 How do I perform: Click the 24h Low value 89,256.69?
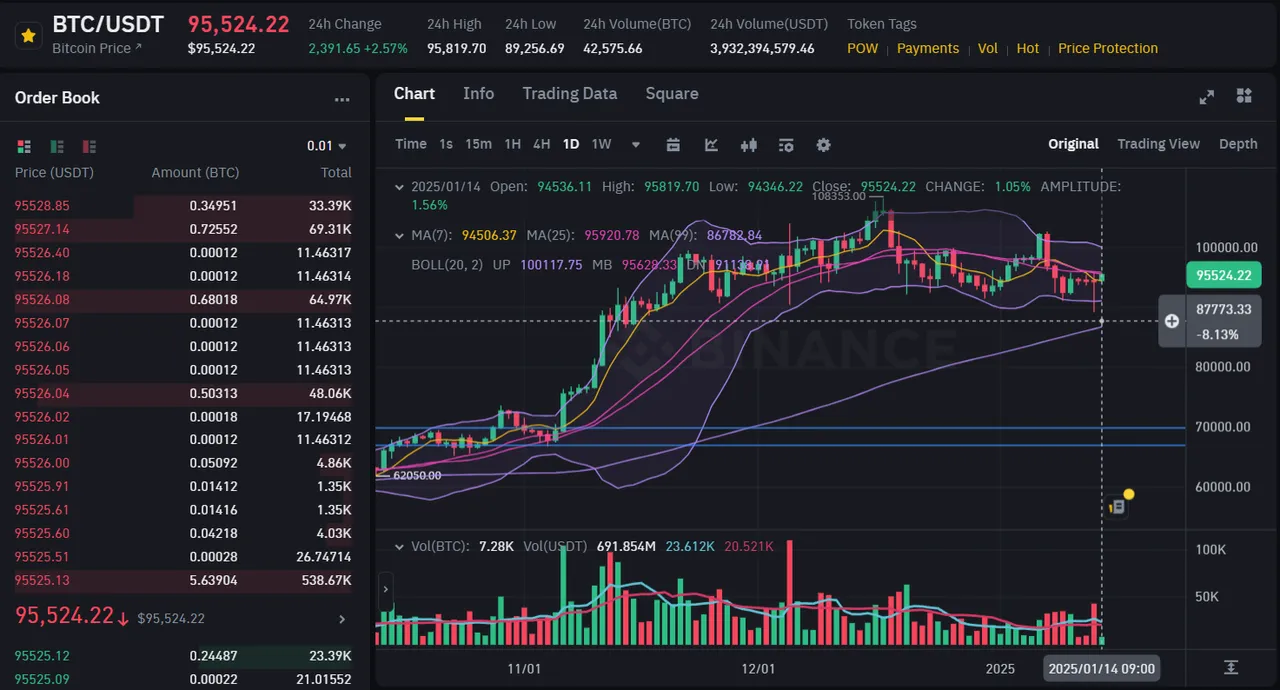pos(534,48)
